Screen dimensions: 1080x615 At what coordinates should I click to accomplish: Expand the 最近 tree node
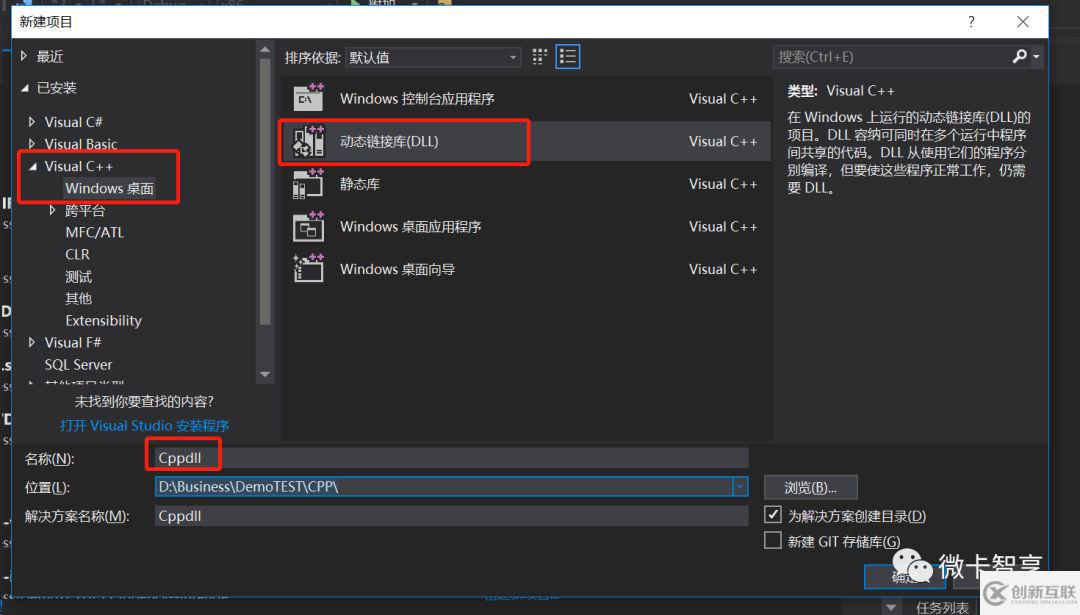coord(24,56)
